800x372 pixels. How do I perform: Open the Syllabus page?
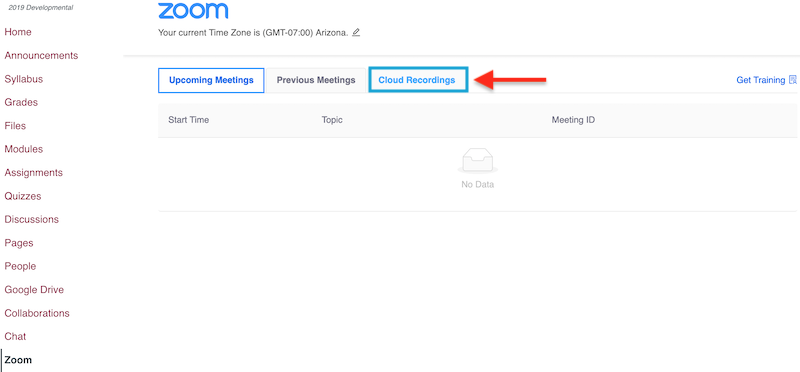[x=23, y=79]
